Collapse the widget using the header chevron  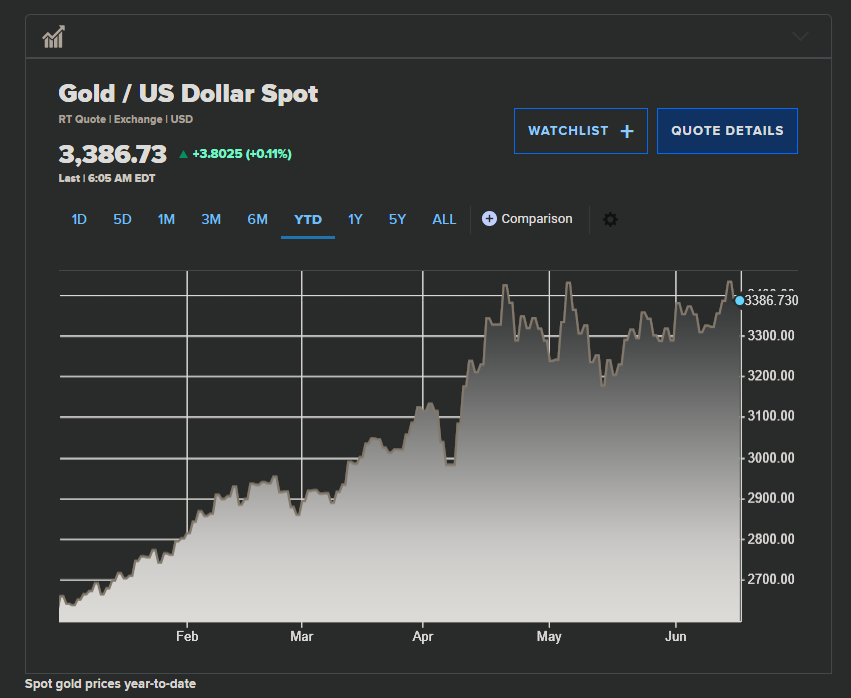click(800, 37)
